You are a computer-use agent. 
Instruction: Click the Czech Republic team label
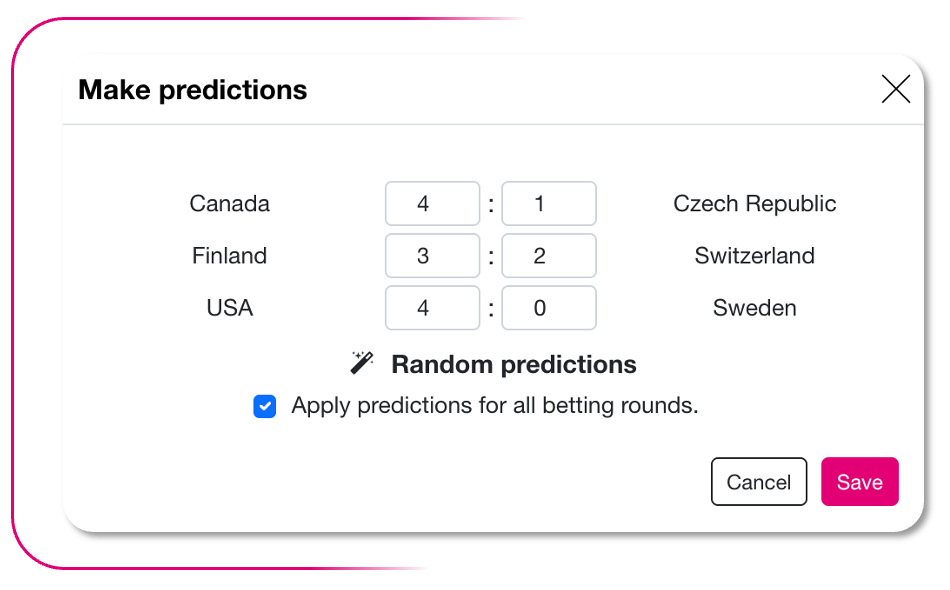coord(754,204)
